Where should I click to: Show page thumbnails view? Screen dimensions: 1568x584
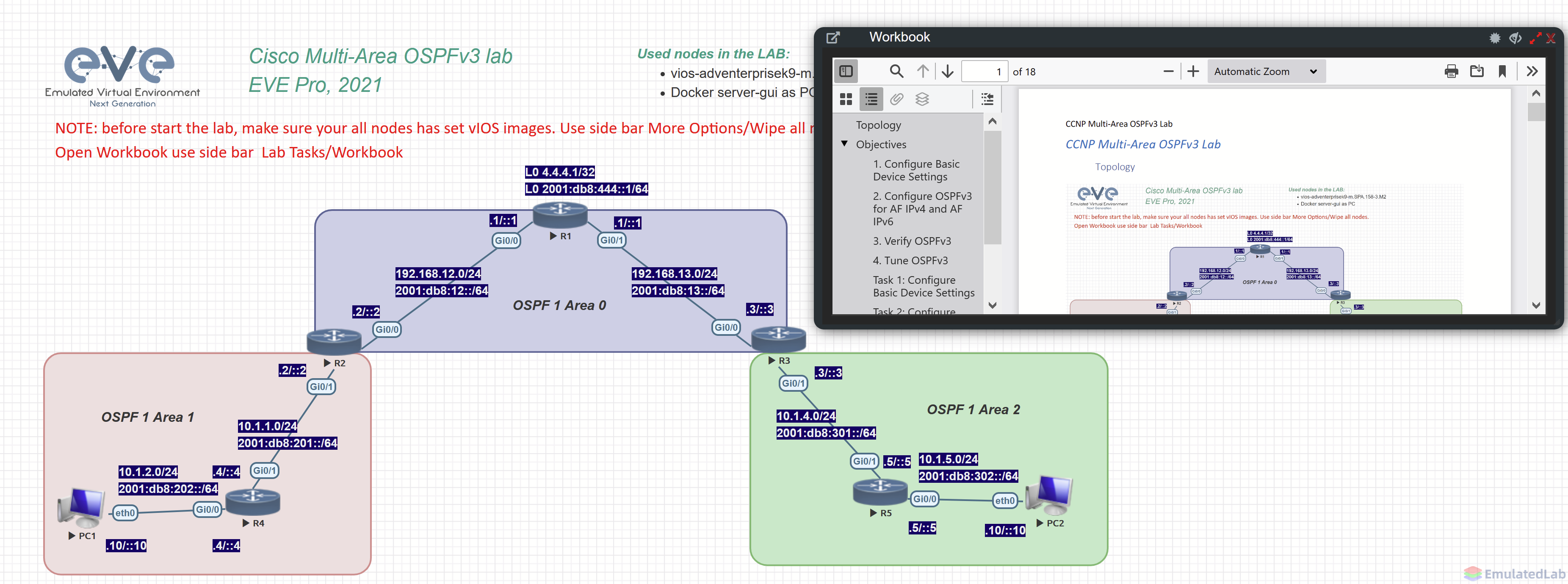coord(846,99)
